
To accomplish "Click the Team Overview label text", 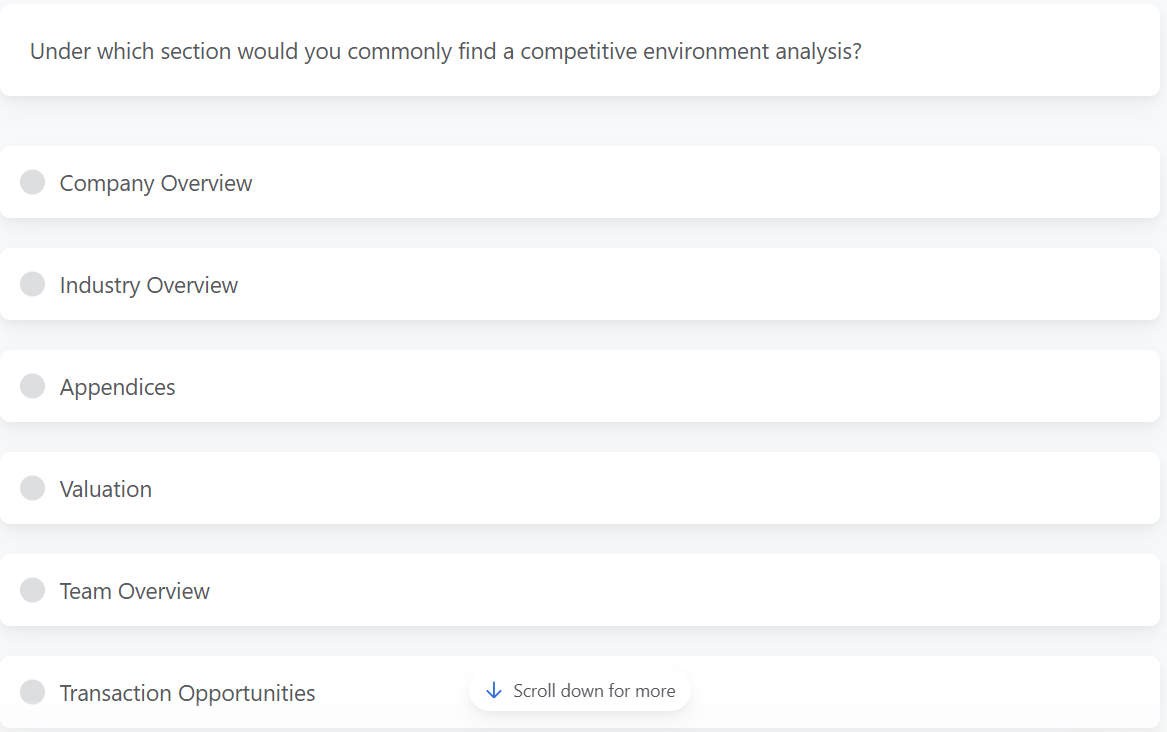I will tap(134, 590).
